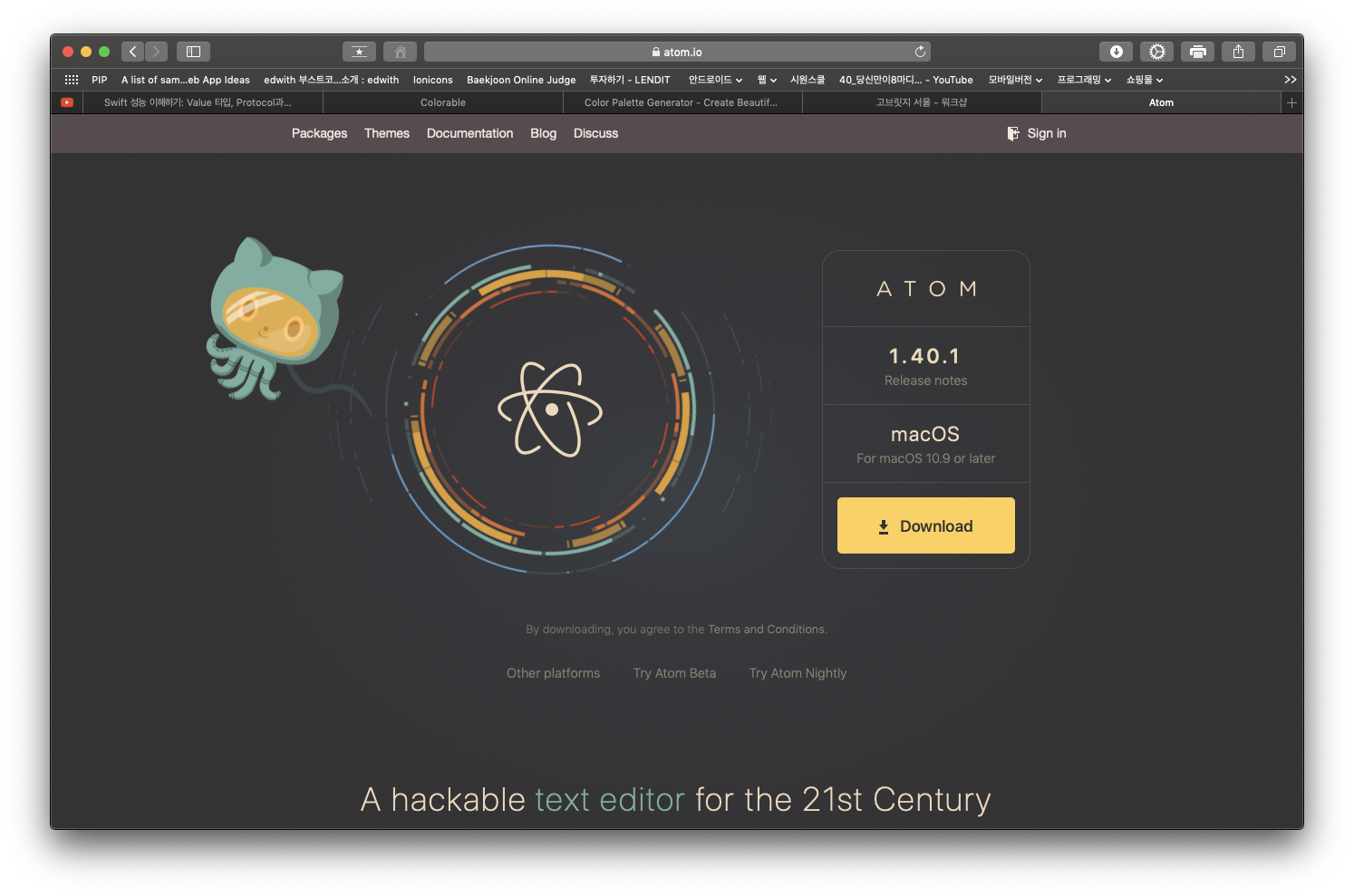
Task: Open the gear extension icon in toolbar
Action: [x=1156, y=52]
